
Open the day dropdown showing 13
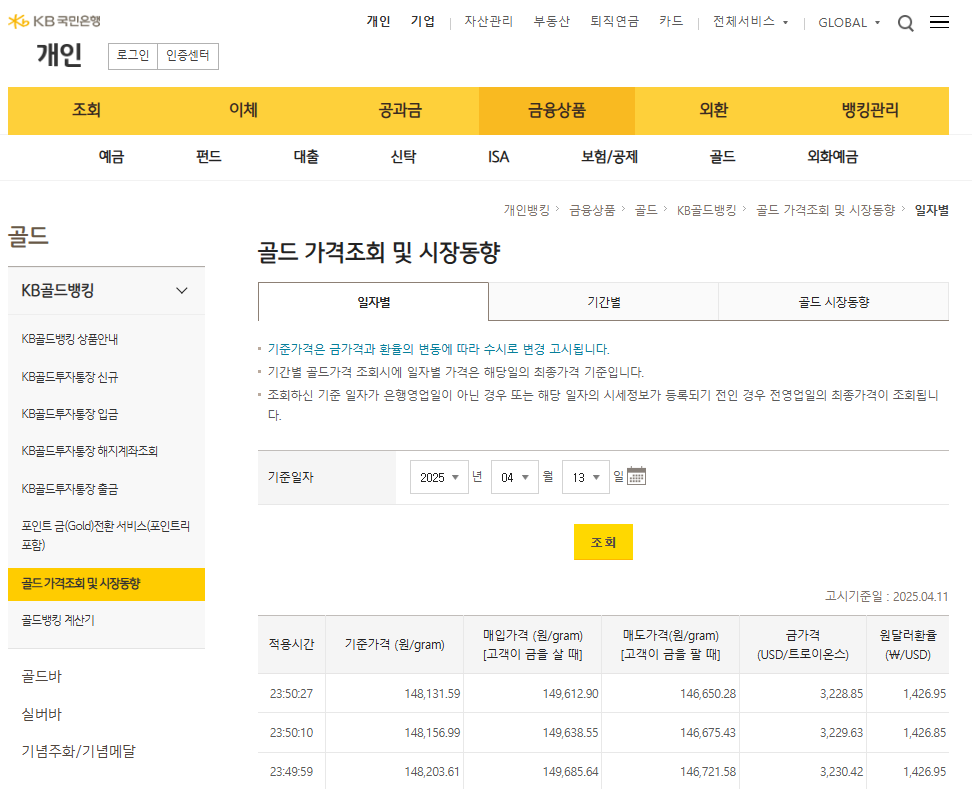click(585, 477)
